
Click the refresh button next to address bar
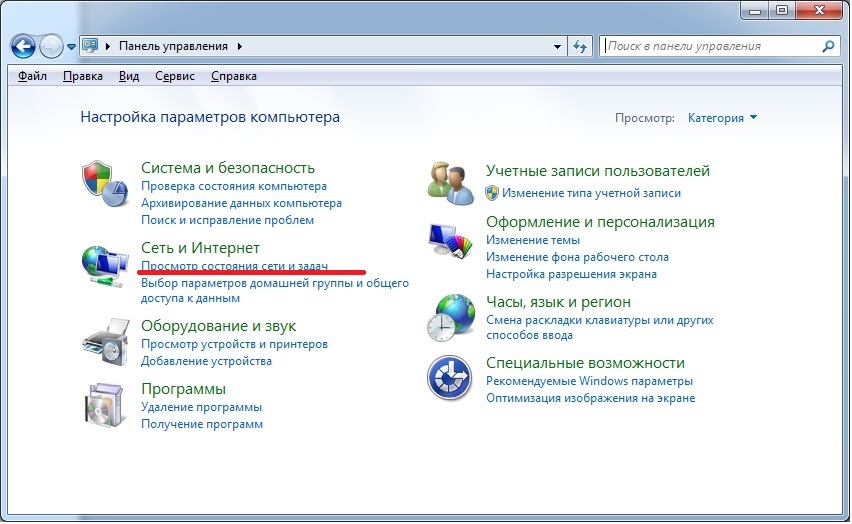[580, 47]
